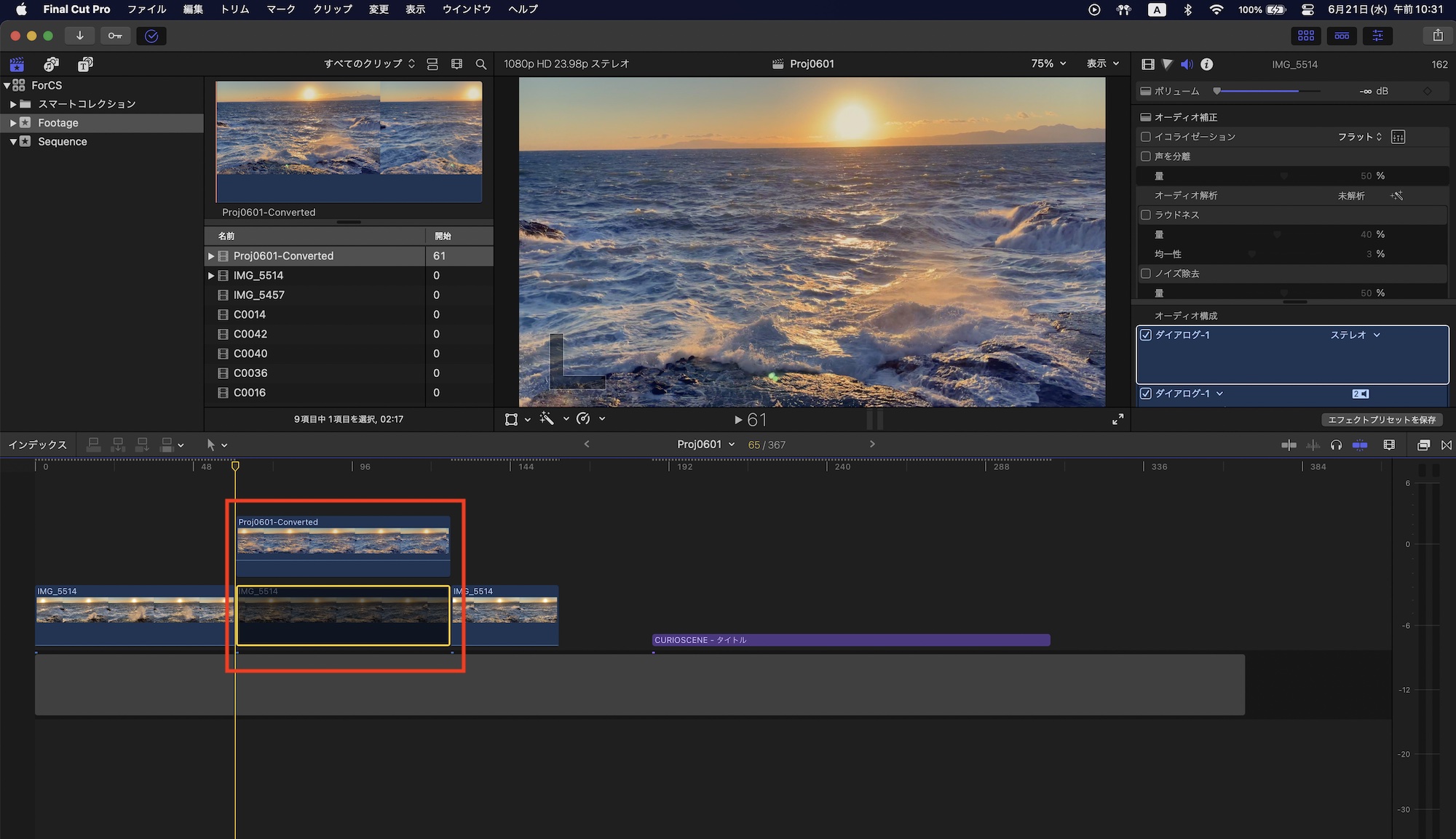Open the クリップ menu
The width and height of the screenshot is (1456, 839).
click(332, 9)
